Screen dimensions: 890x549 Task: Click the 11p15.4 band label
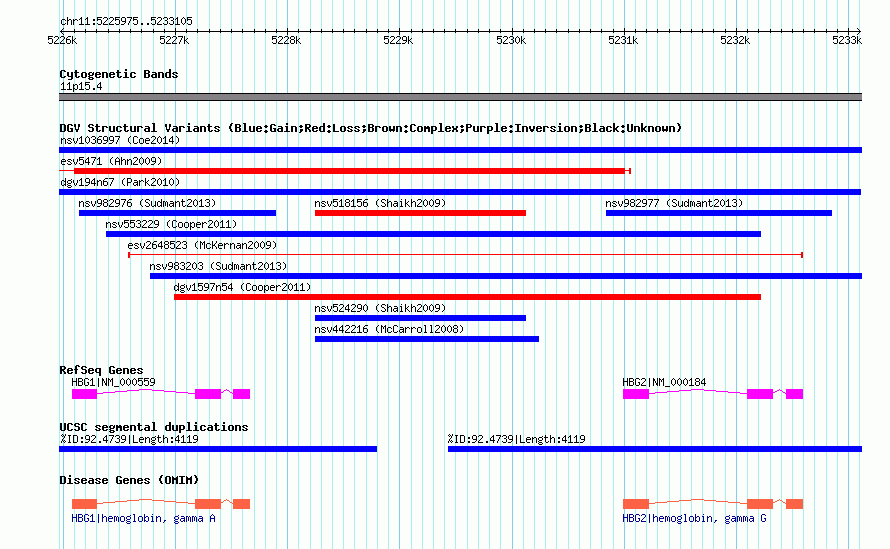tap(81, 87)
